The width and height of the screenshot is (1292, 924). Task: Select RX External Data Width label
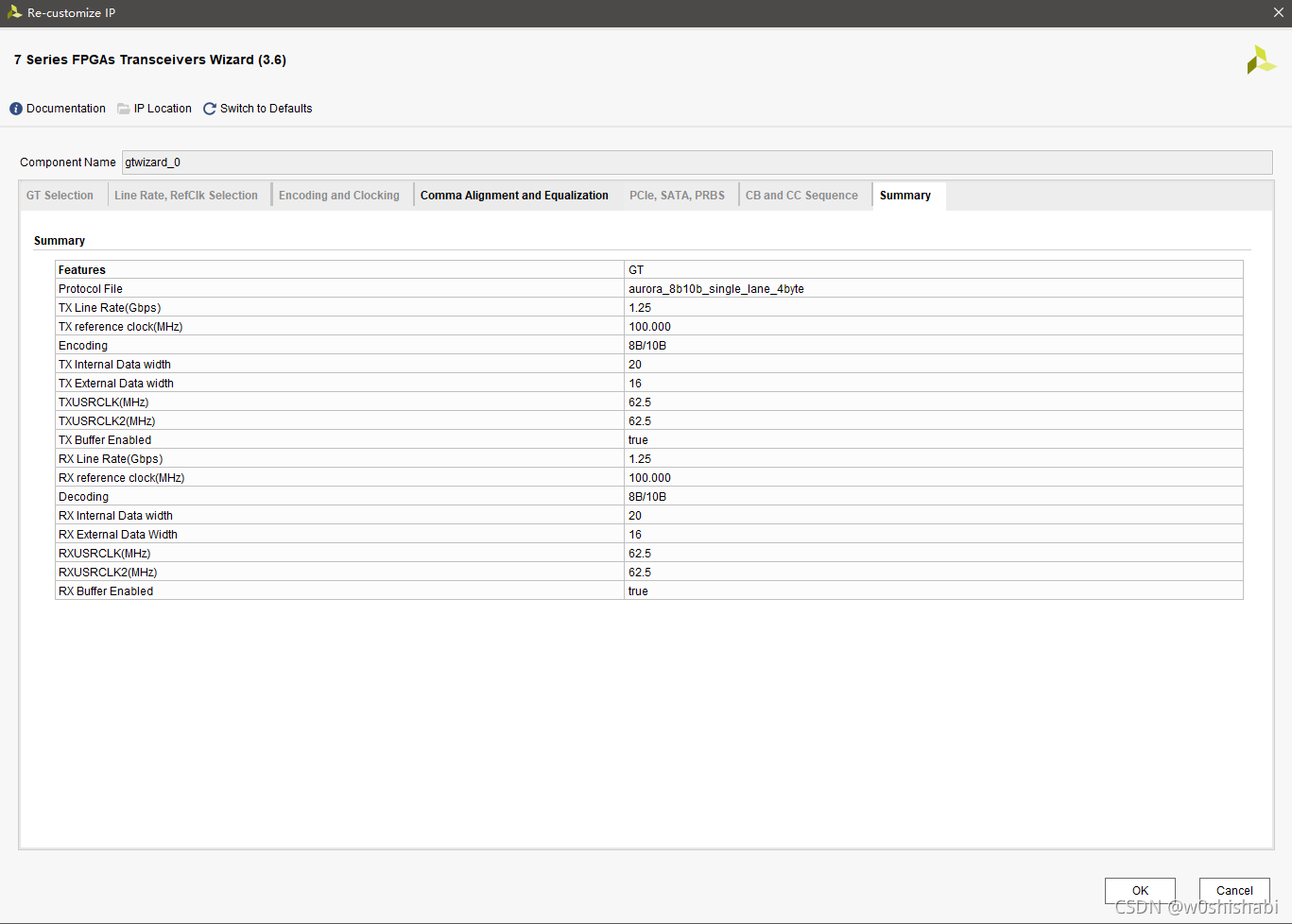[x=118, y=535]
